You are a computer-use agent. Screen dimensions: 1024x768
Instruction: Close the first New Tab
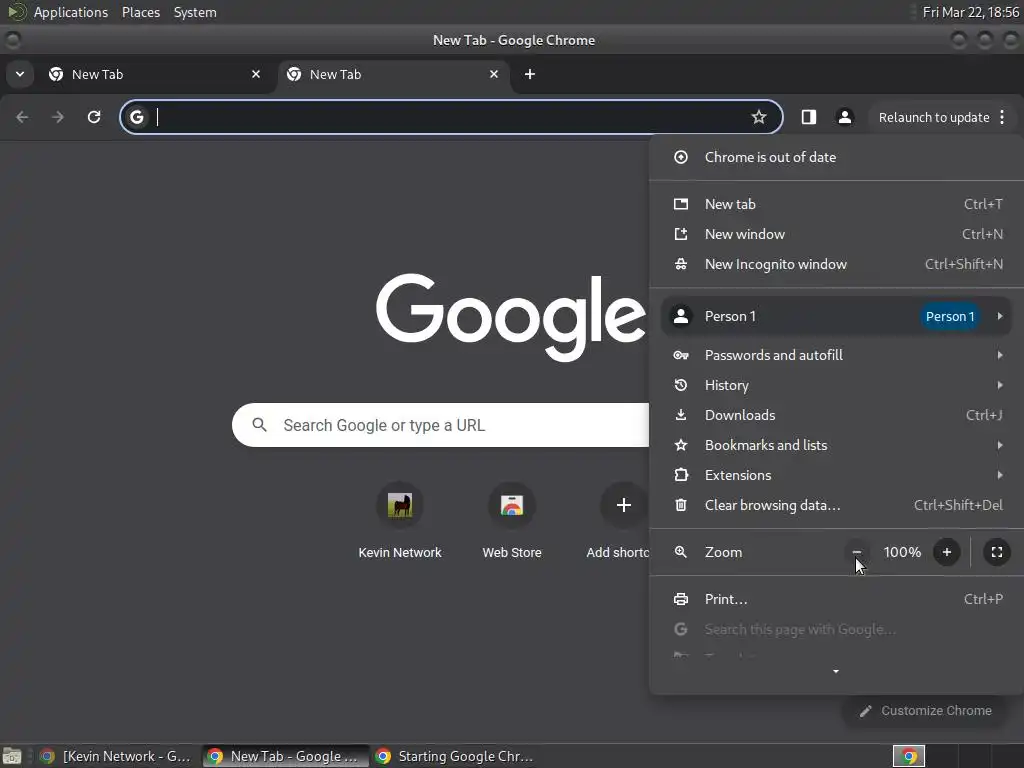[256, 74]
